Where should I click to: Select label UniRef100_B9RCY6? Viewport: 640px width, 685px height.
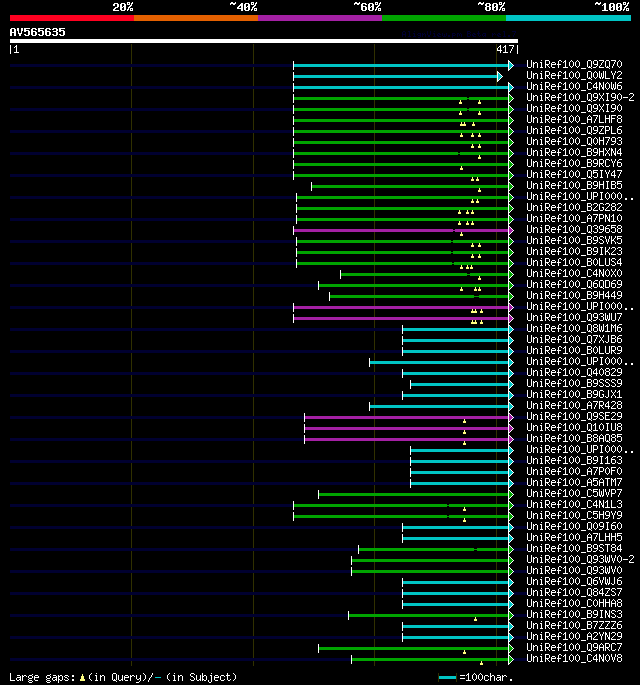(574, 163)
